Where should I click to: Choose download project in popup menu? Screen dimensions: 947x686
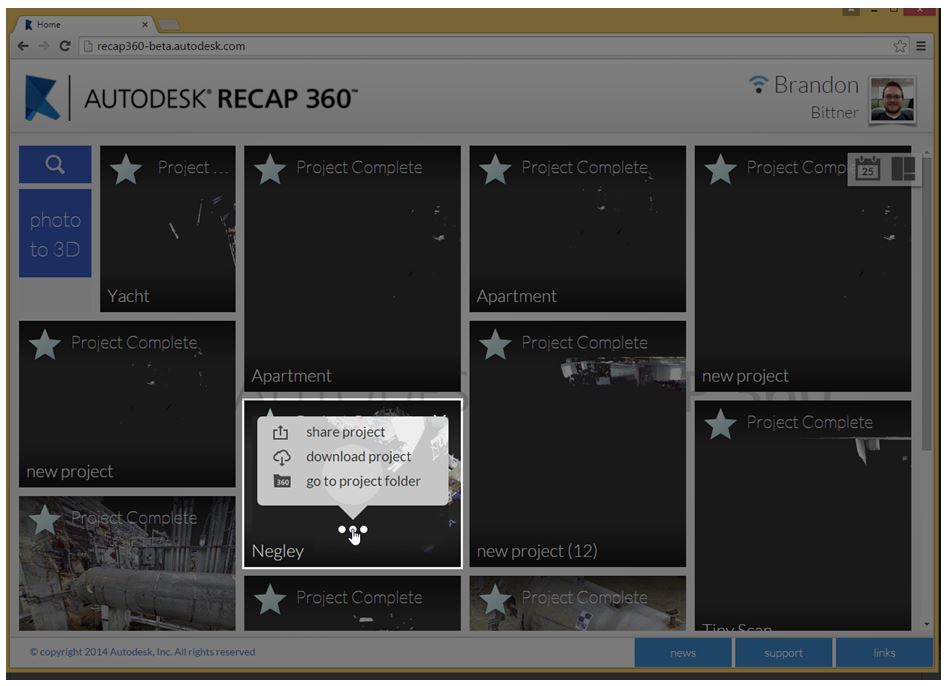[x=358, y=457]
